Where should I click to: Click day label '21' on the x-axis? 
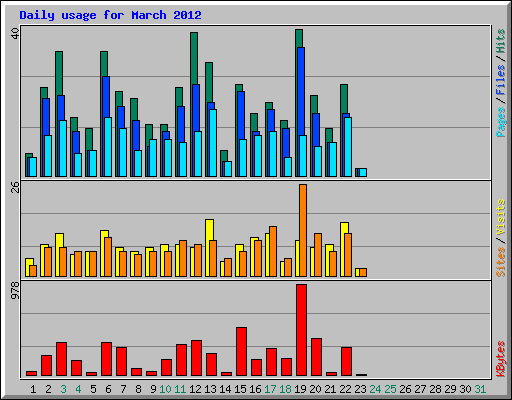330,389
